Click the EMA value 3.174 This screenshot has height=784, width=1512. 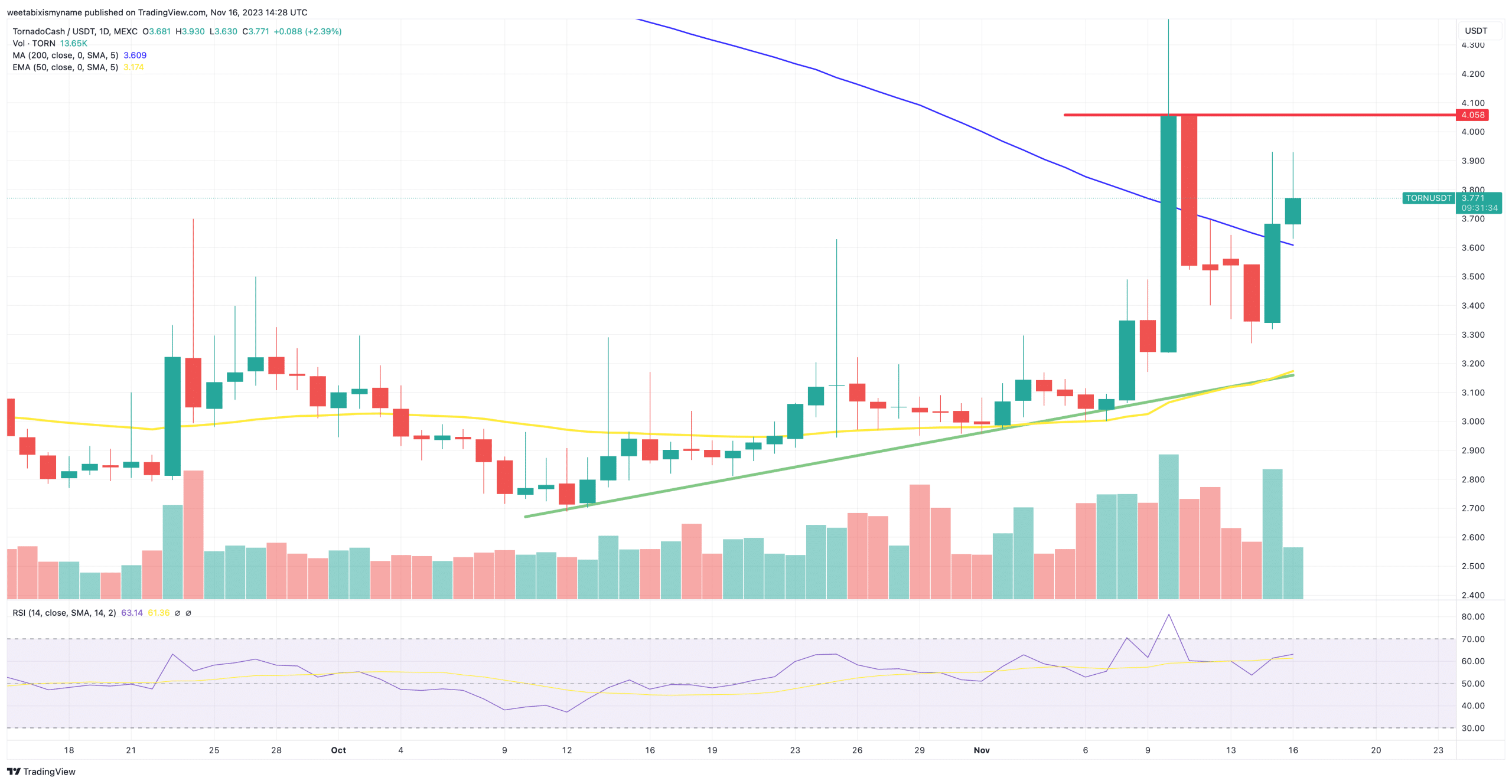[x=133, y=67]
